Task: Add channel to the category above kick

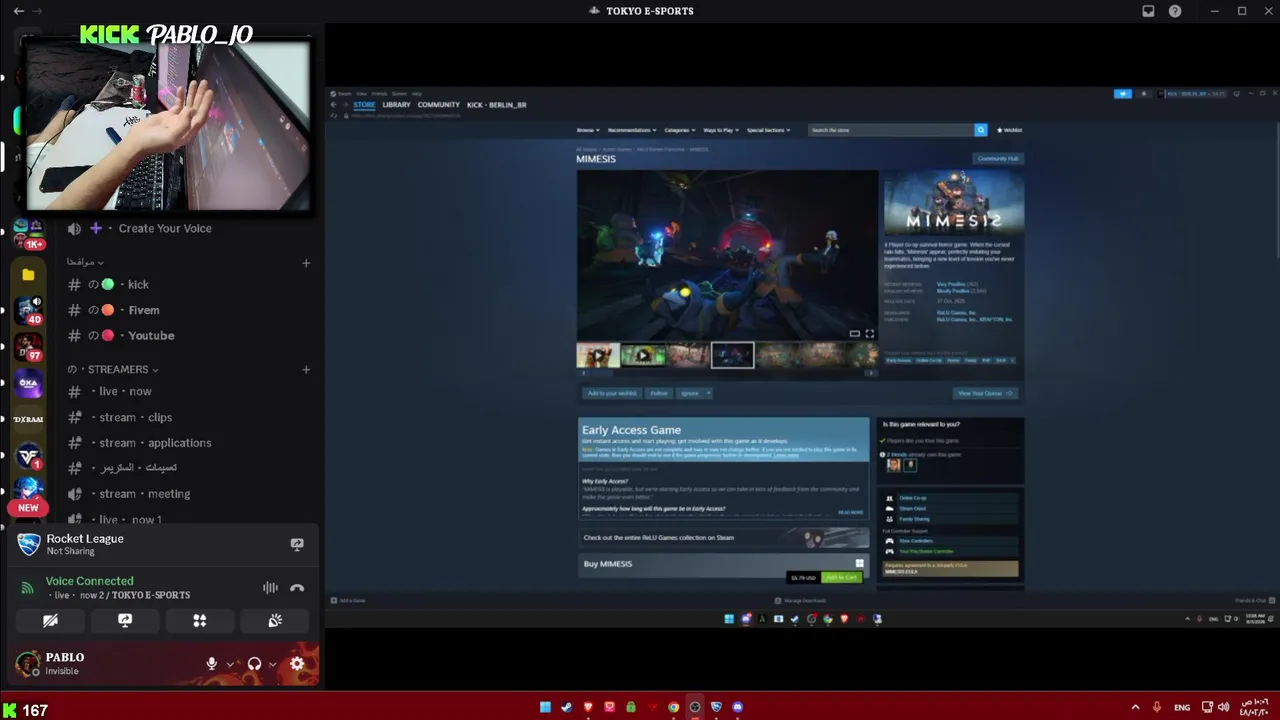Action: click(306, 263)
